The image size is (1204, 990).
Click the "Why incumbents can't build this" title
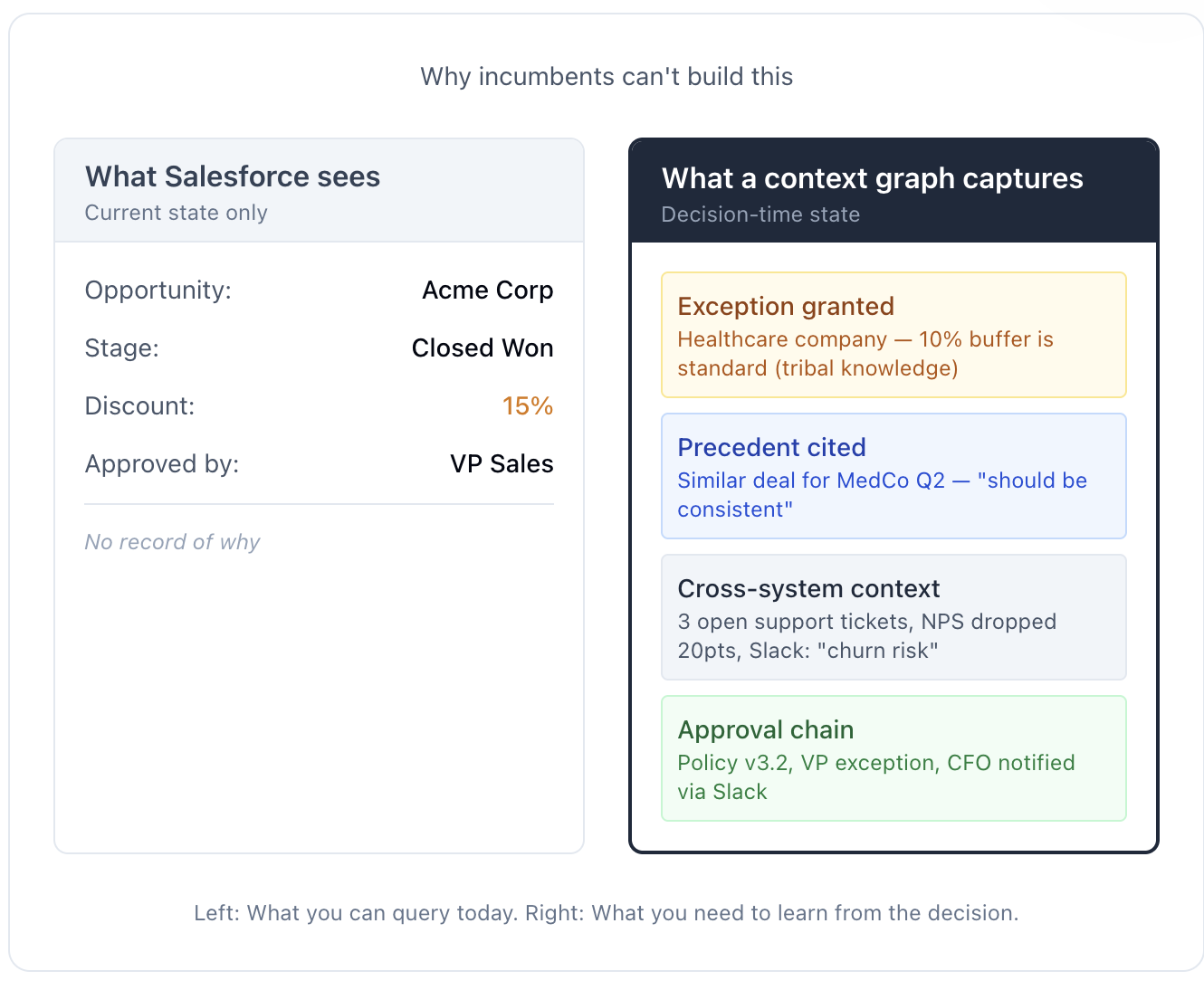[606, 77]
